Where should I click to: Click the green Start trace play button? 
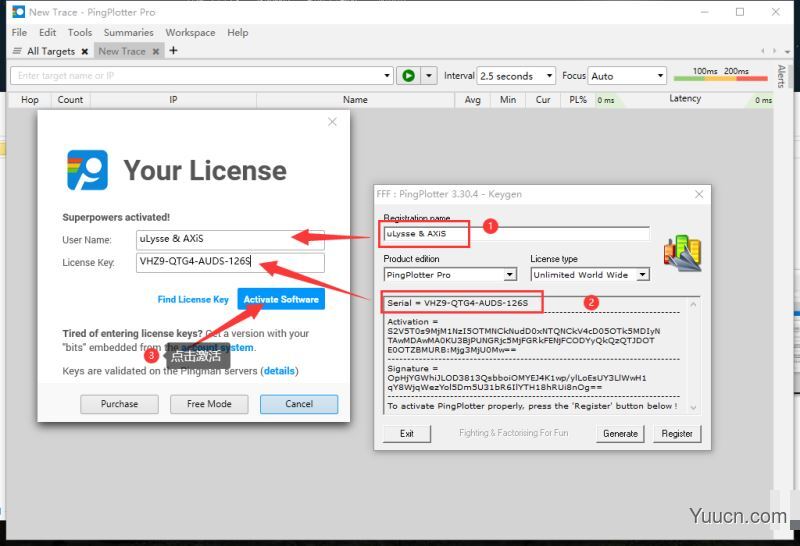[408, 76]
